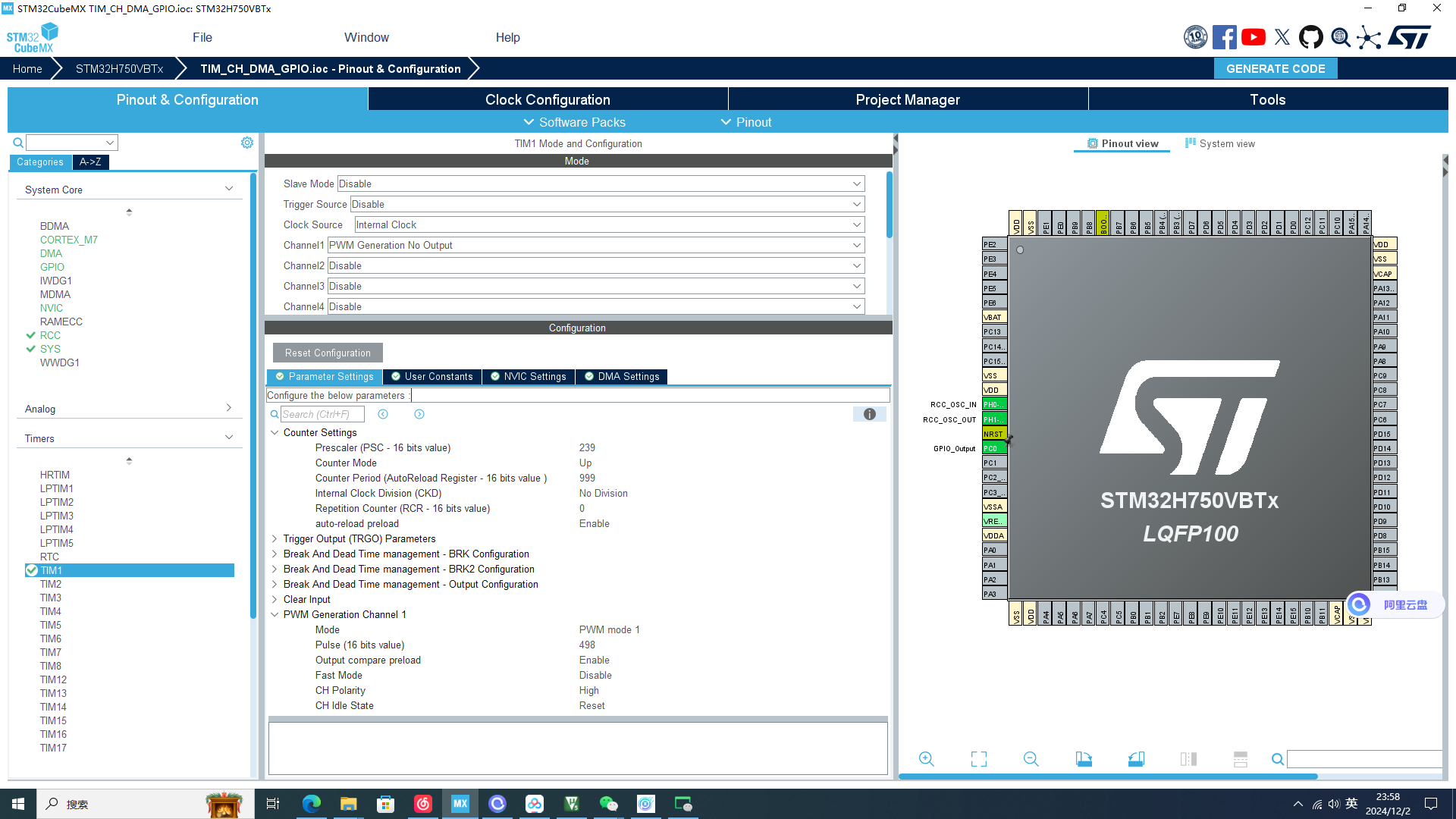Open the File menu

(x=202, y=37)
